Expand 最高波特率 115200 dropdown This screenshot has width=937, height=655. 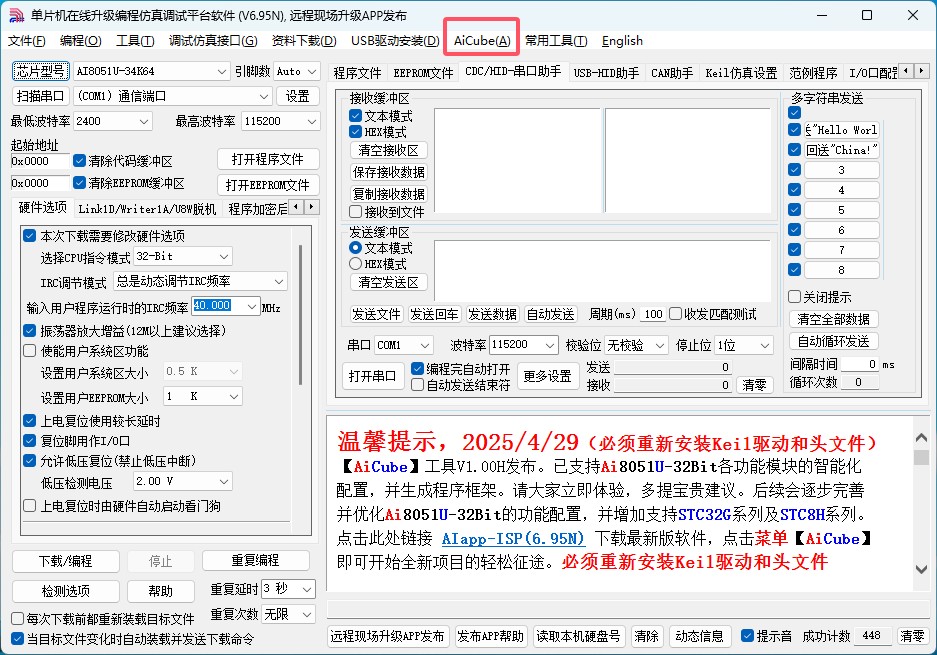(x=280, y=121)
